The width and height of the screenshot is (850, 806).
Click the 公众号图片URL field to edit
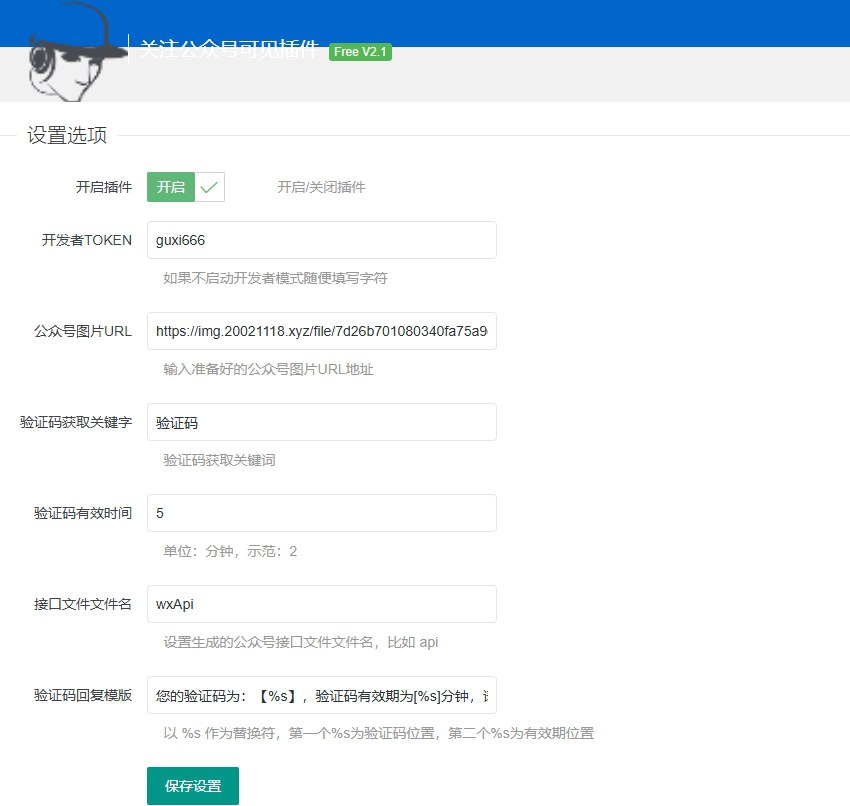(x=320, y=331)
